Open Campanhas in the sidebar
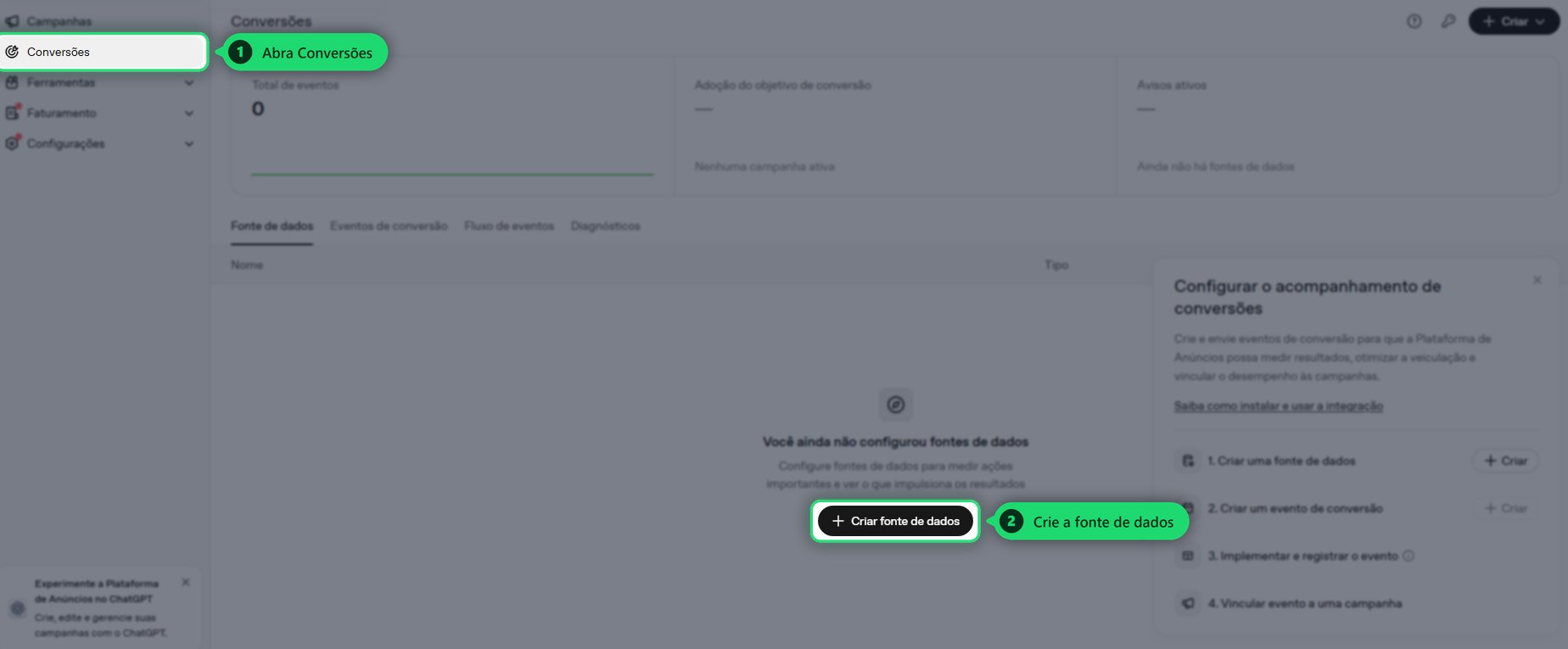1568x649 pixels. click(x=59, y=21)
